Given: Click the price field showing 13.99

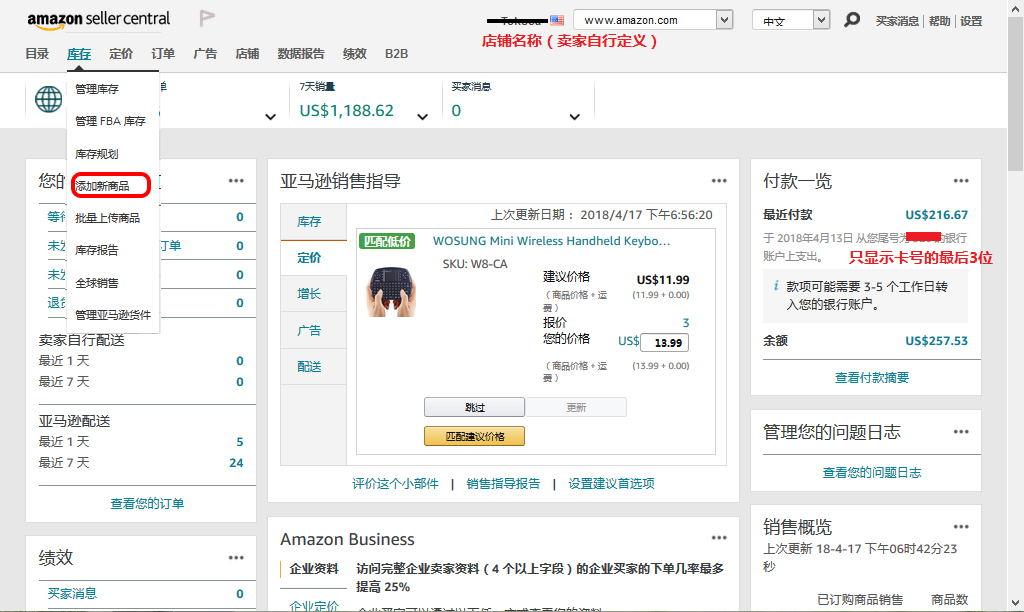Looking at the screenshot, I should coord(665,343).
